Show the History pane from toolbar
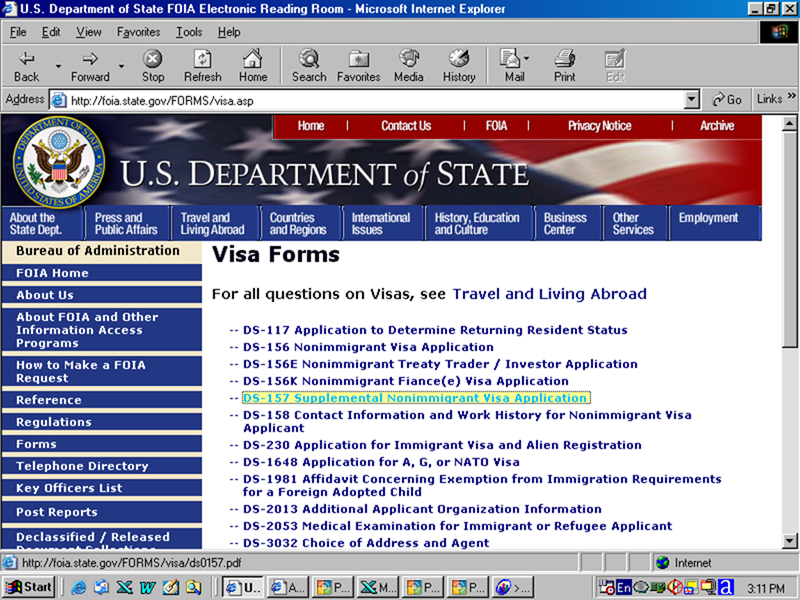Viewport: 800px width, 600px height. (x=459, y=66)
